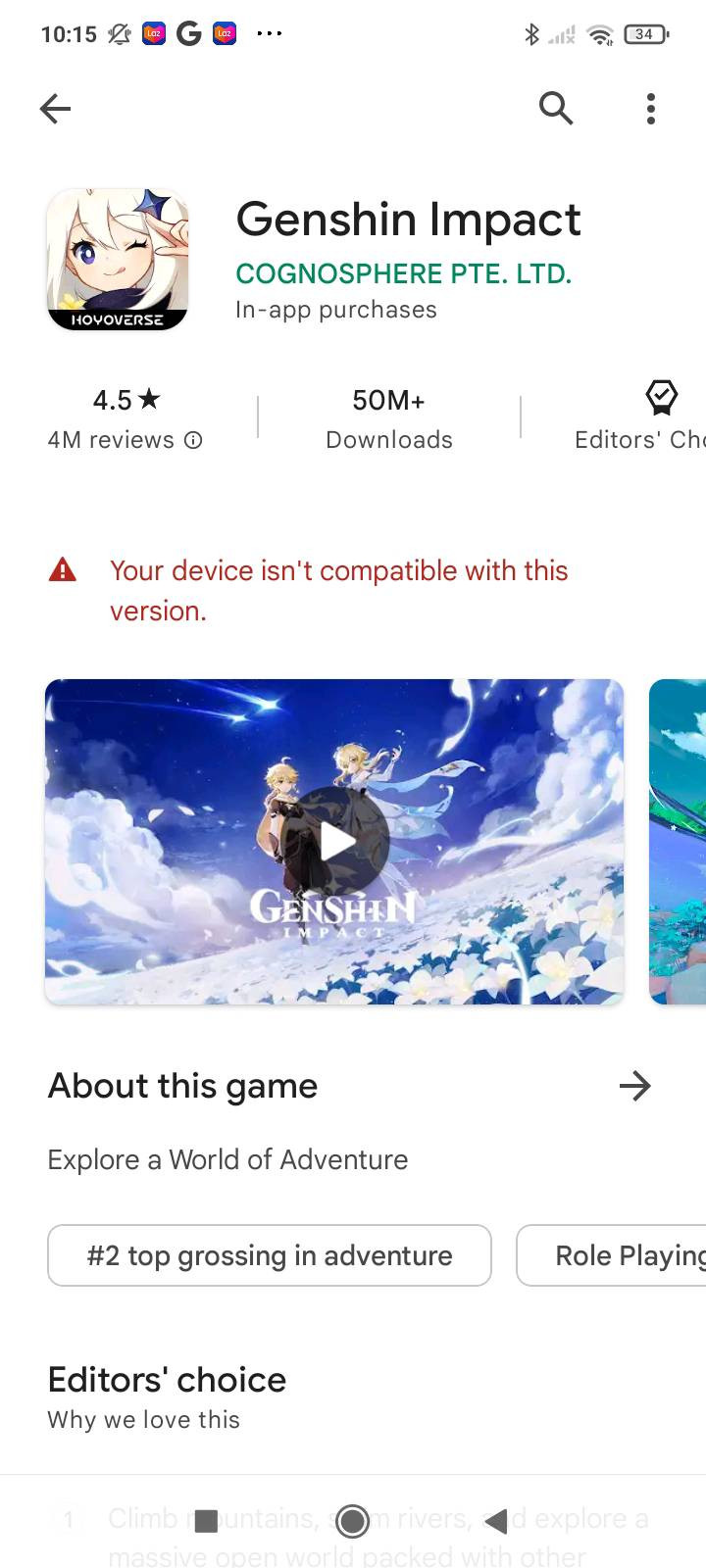
Task: Expand About this game with arrow
Action: [x=635, y=1086]
